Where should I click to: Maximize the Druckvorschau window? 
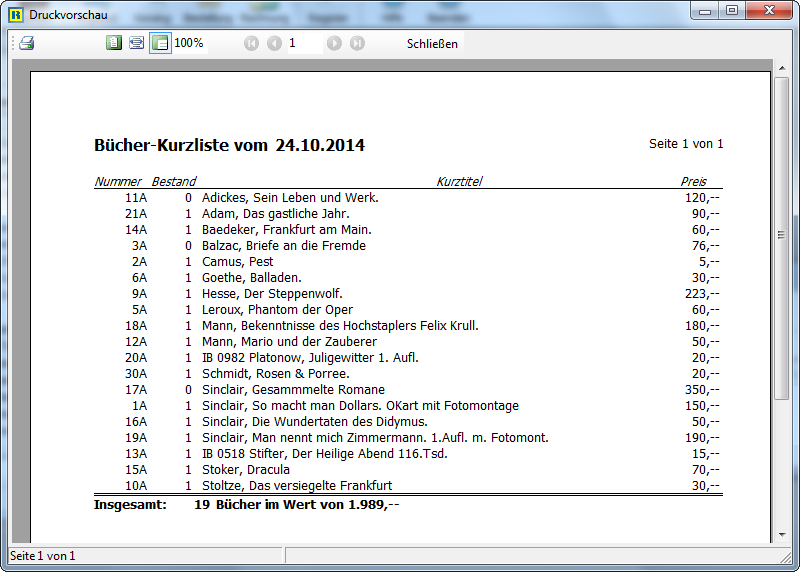coord(732,11)
